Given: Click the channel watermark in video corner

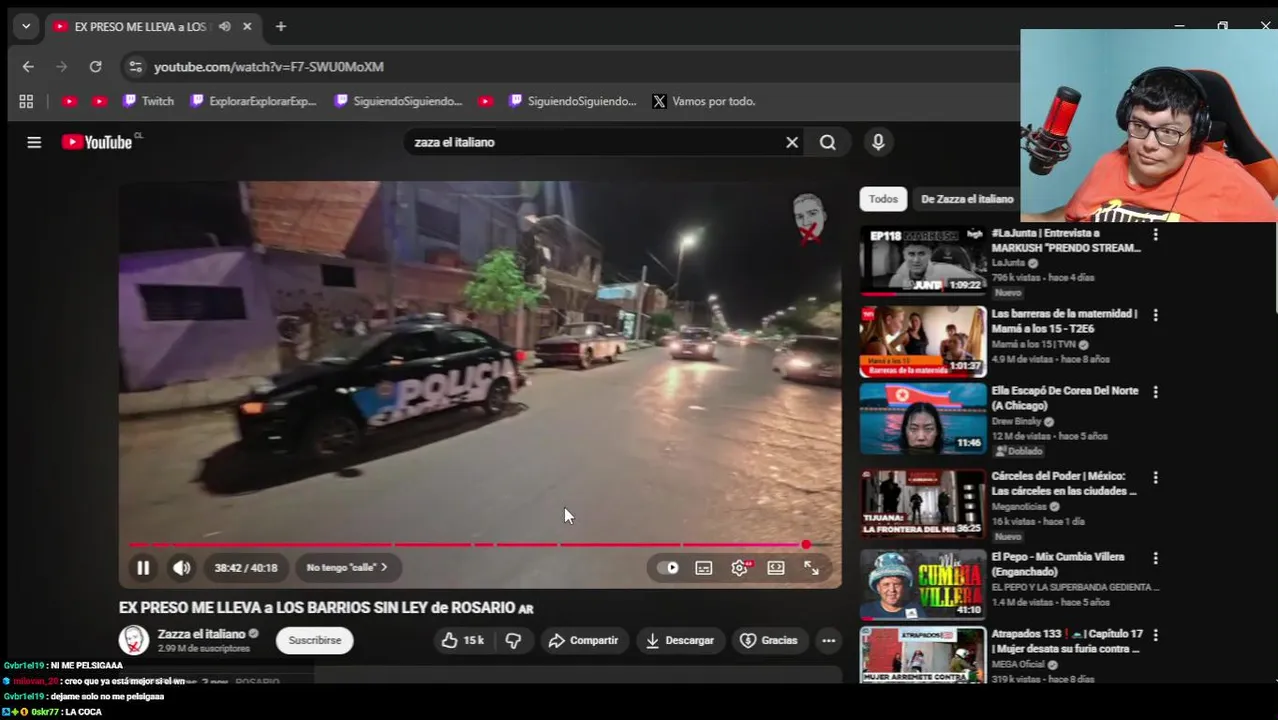Looking at the screenshot, I should point(809,218).
